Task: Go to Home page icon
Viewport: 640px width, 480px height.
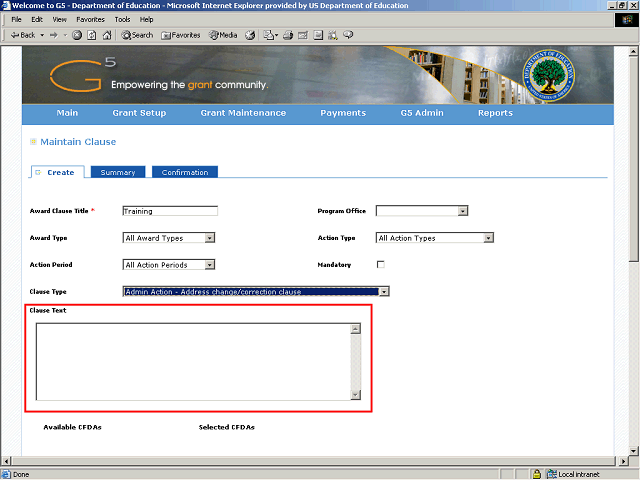Action: [x=107, y=36]
